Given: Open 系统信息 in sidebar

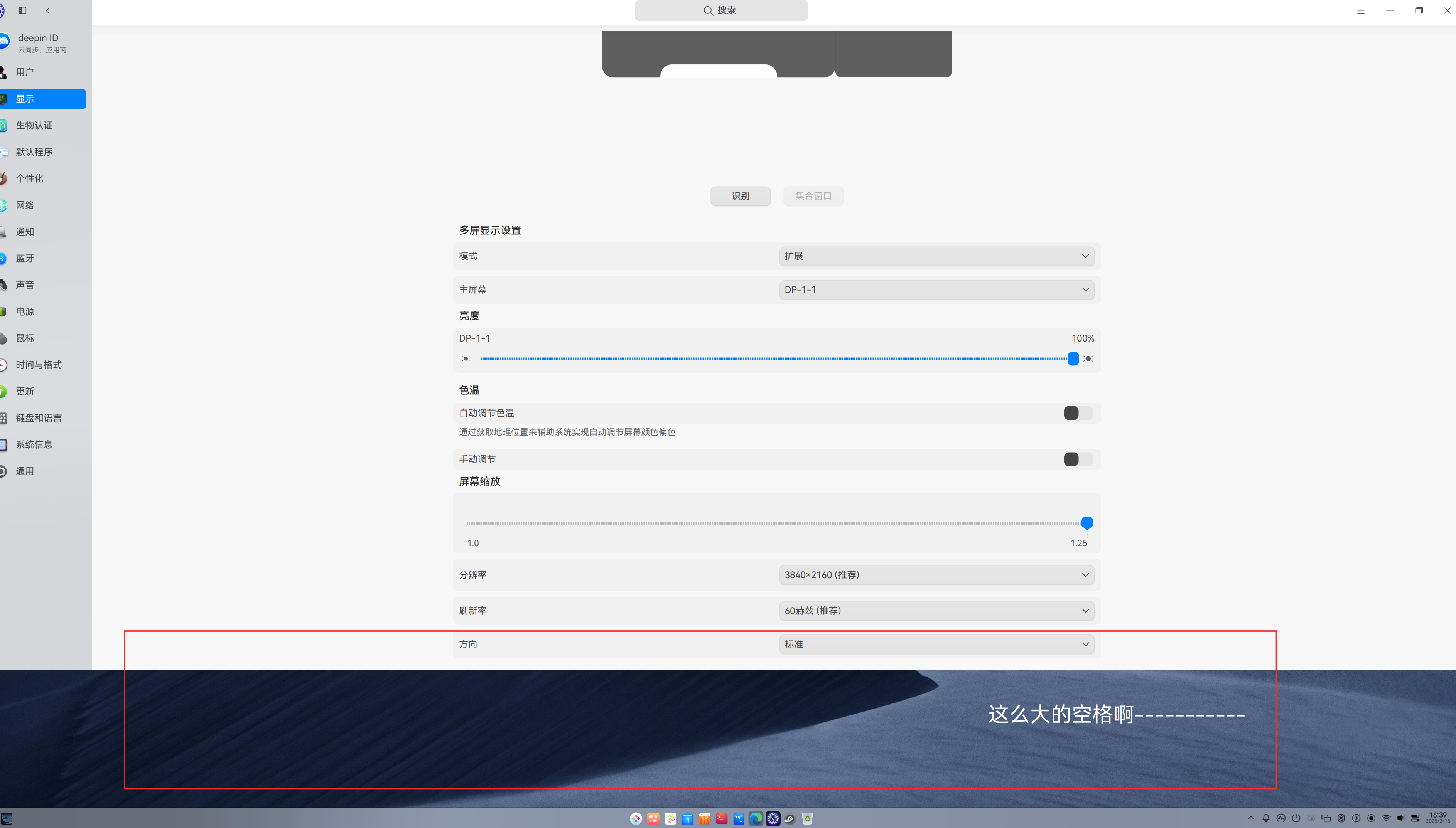Looking at the screenshot, I should [x=43, y=445].
